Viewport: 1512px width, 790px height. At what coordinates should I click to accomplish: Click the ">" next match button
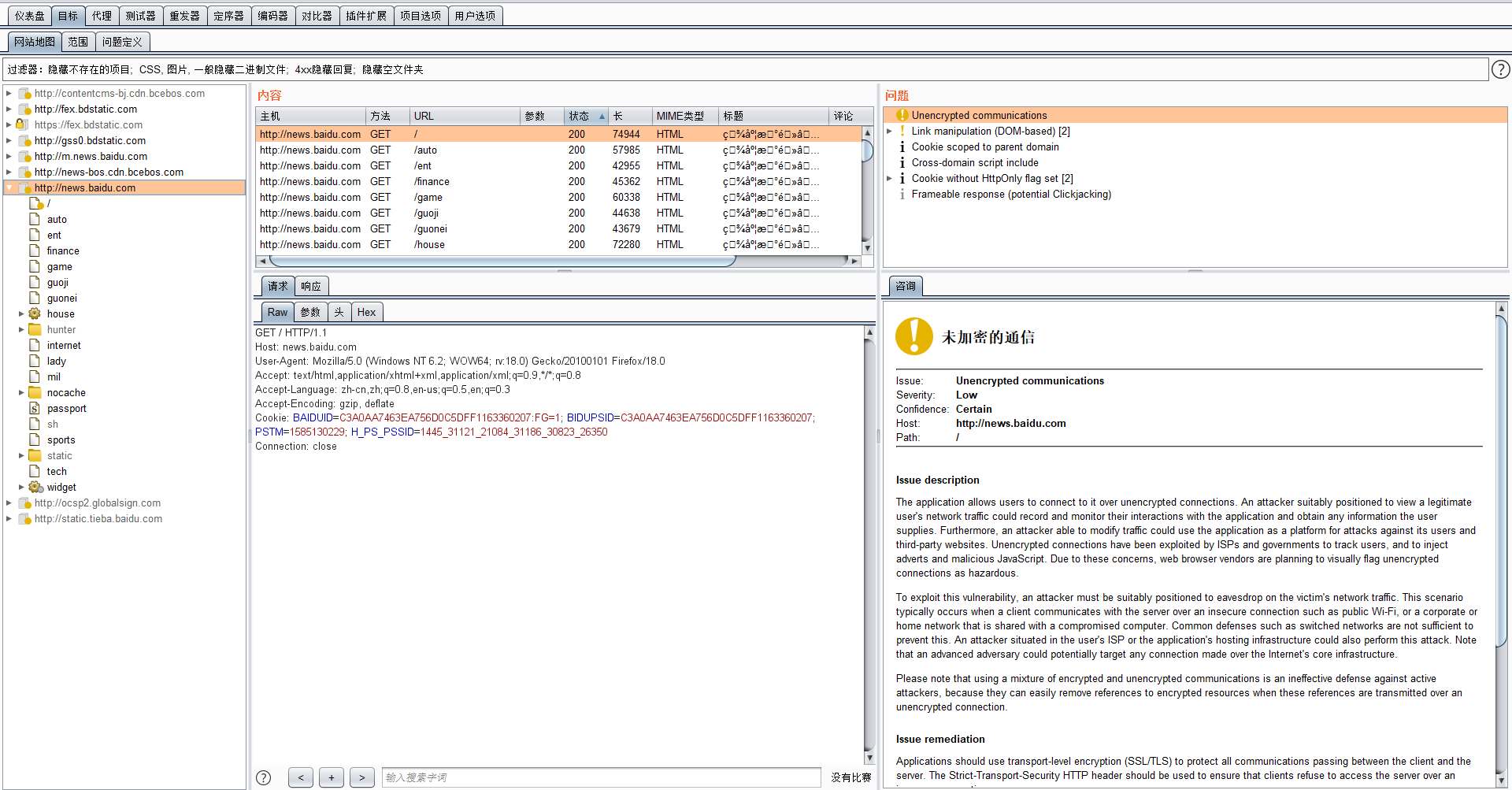pos(362,777)
